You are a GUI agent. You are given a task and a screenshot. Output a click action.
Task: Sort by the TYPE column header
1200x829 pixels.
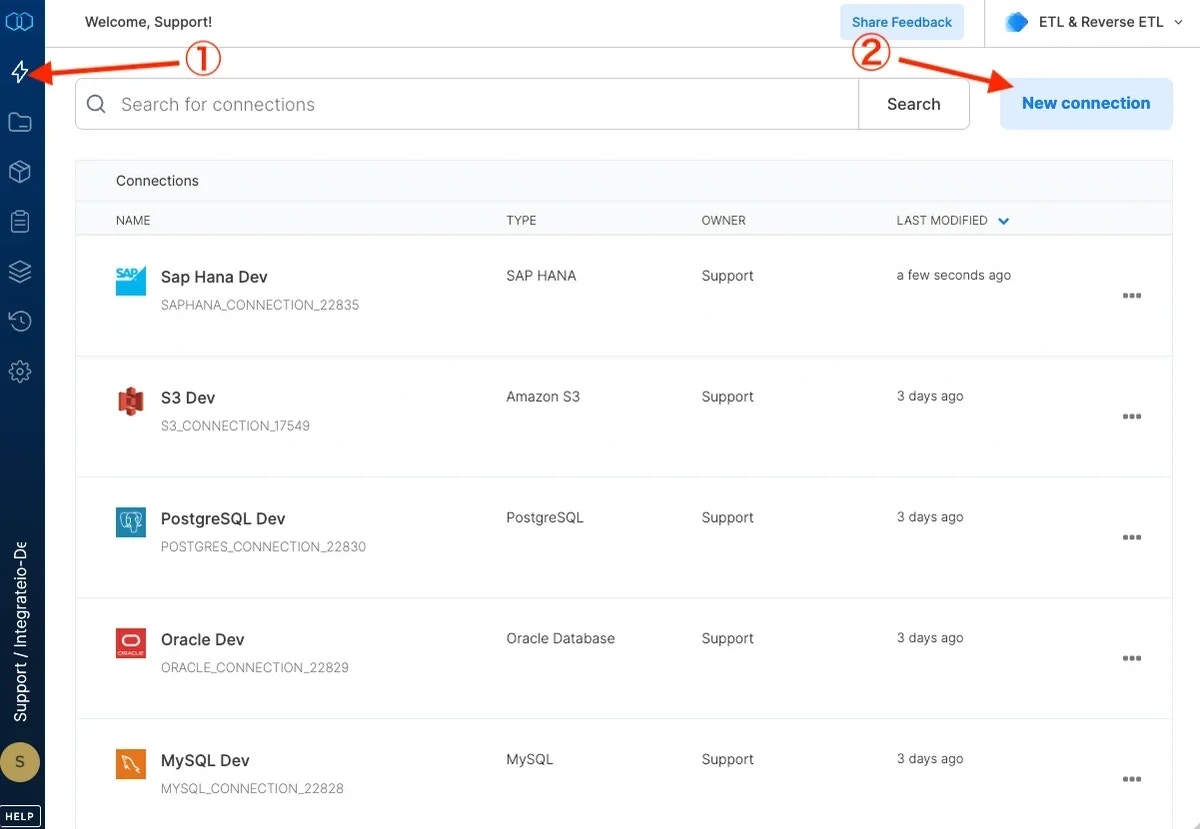coord(521,220)
